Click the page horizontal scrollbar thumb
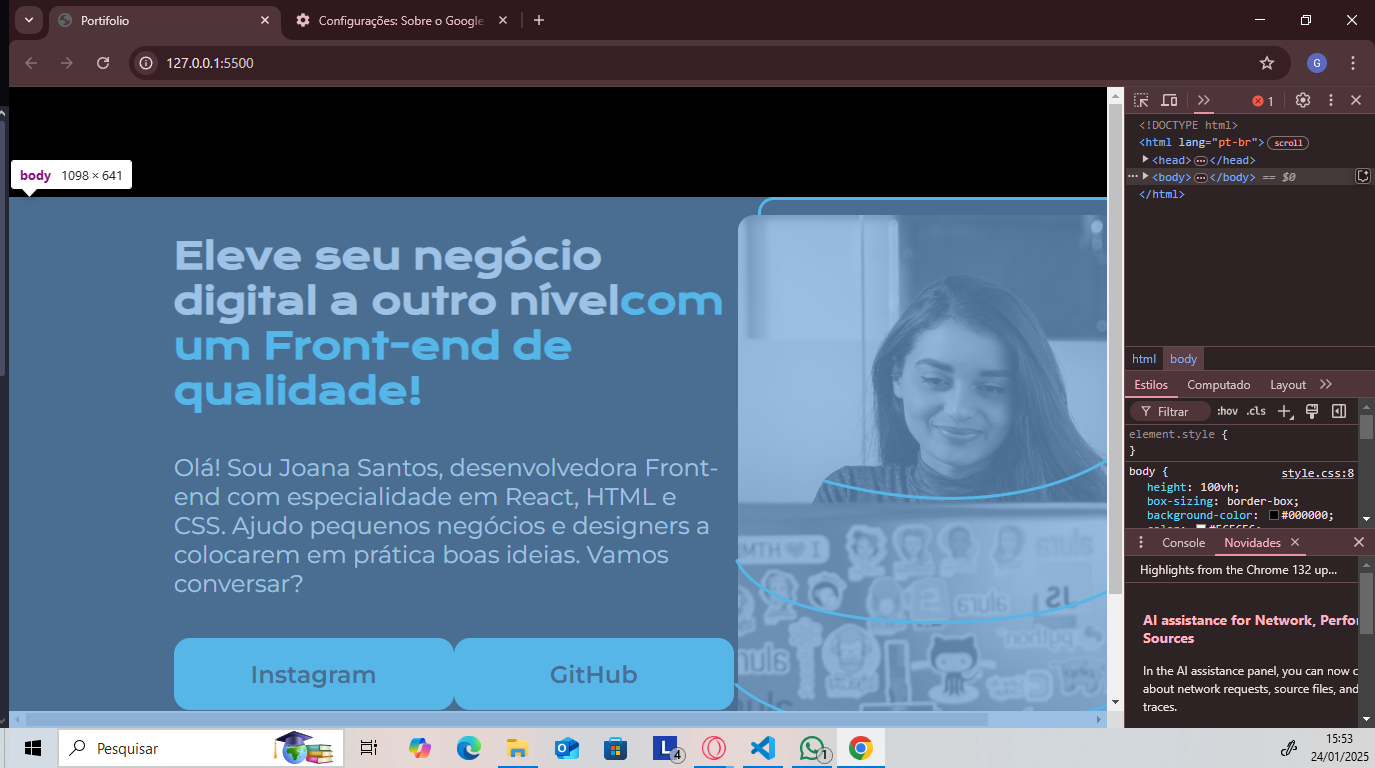 506,719
